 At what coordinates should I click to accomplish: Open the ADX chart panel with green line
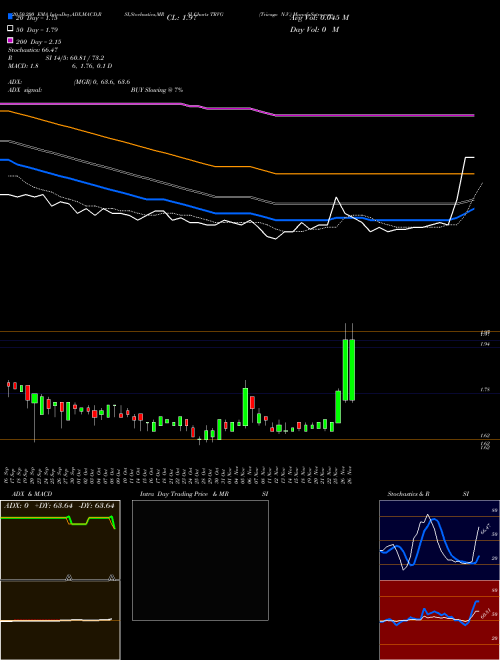click(60, 540)
